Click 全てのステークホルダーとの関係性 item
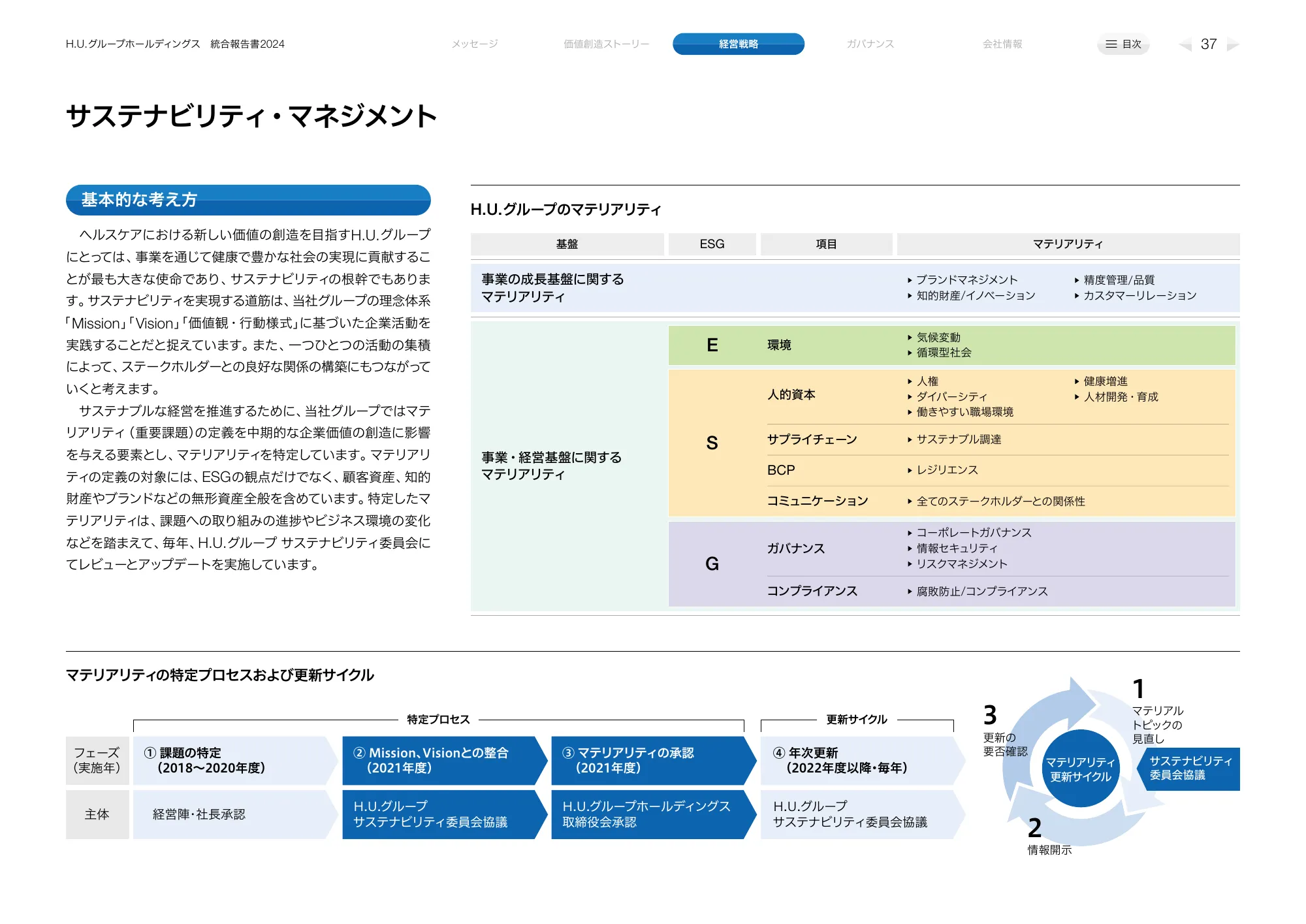Image resolution: width=1306 pixels, height=924 pixels. coord(996,501)
